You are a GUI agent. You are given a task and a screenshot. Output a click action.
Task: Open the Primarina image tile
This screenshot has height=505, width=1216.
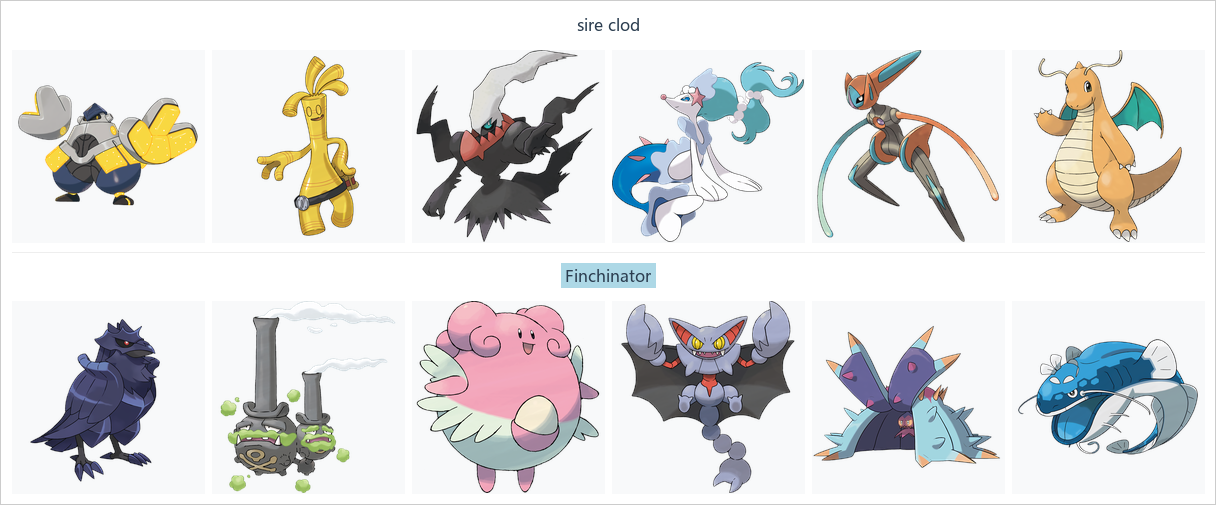708,146
